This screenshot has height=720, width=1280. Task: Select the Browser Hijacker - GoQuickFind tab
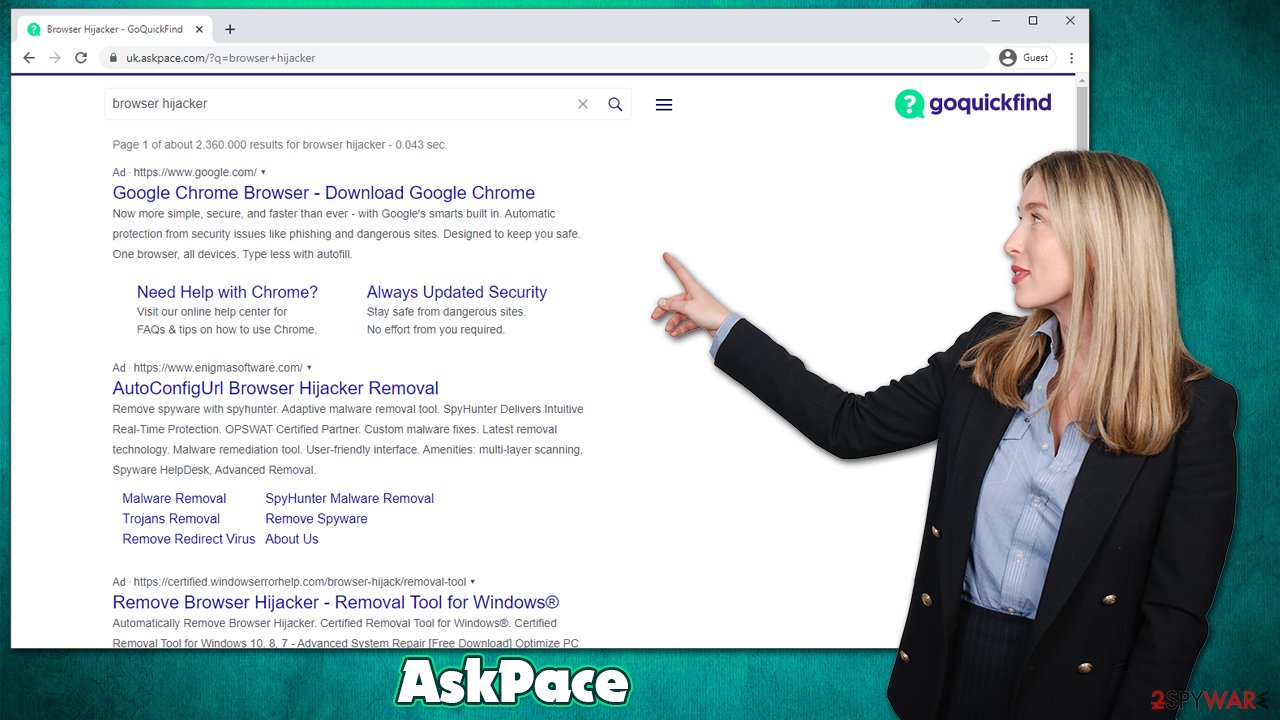(114, 29)
